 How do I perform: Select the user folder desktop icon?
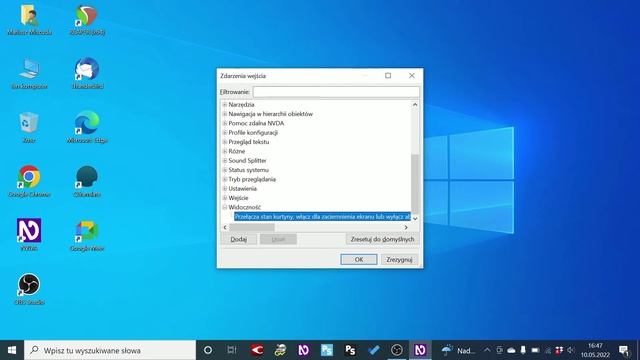tap(29, 20)
